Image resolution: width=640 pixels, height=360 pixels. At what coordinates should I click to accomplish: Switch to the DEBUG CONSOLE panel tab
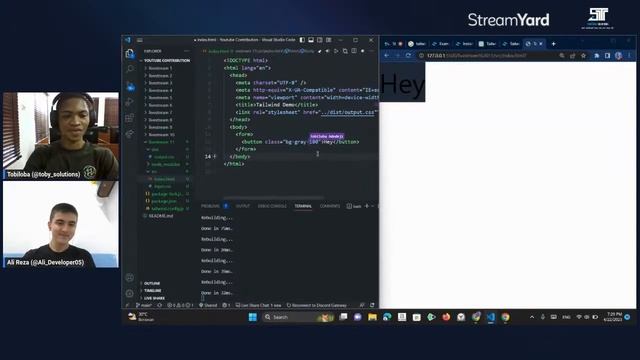272,206
